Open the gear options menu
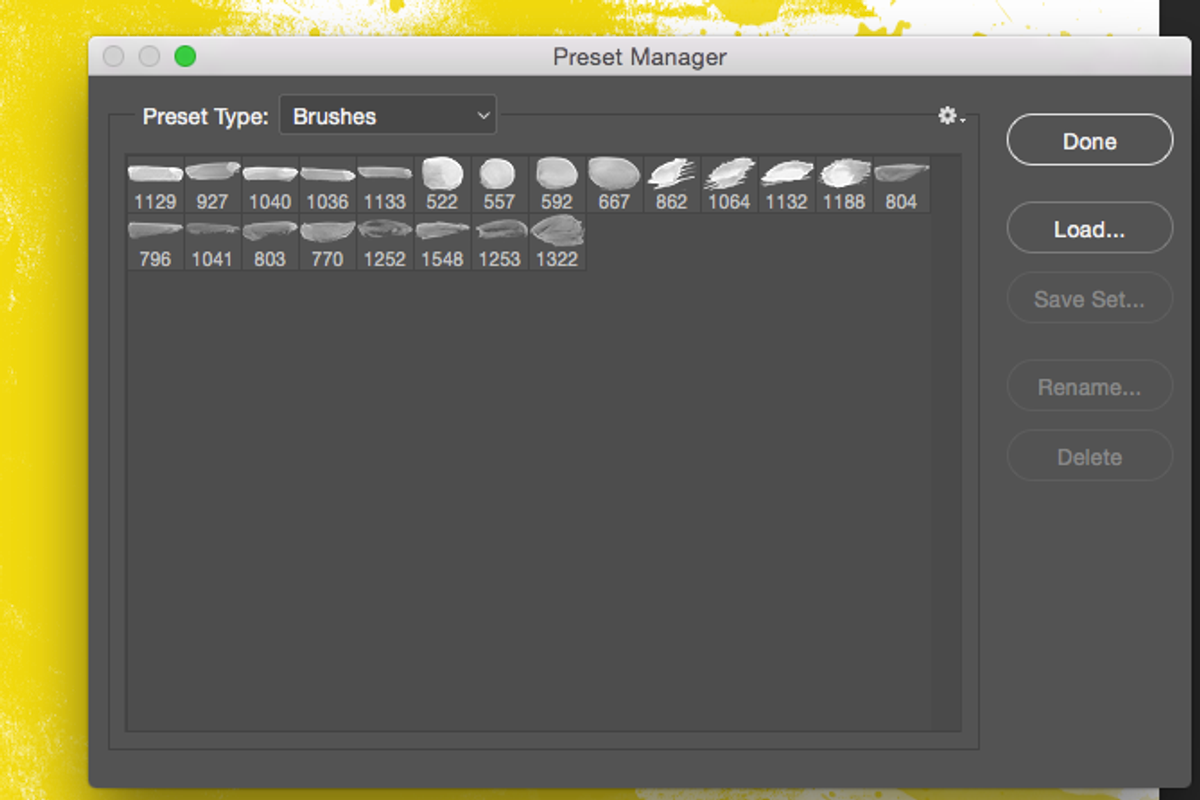Image resolution: width=1200 pixels, height=800 pixels. tap(950, 117)
